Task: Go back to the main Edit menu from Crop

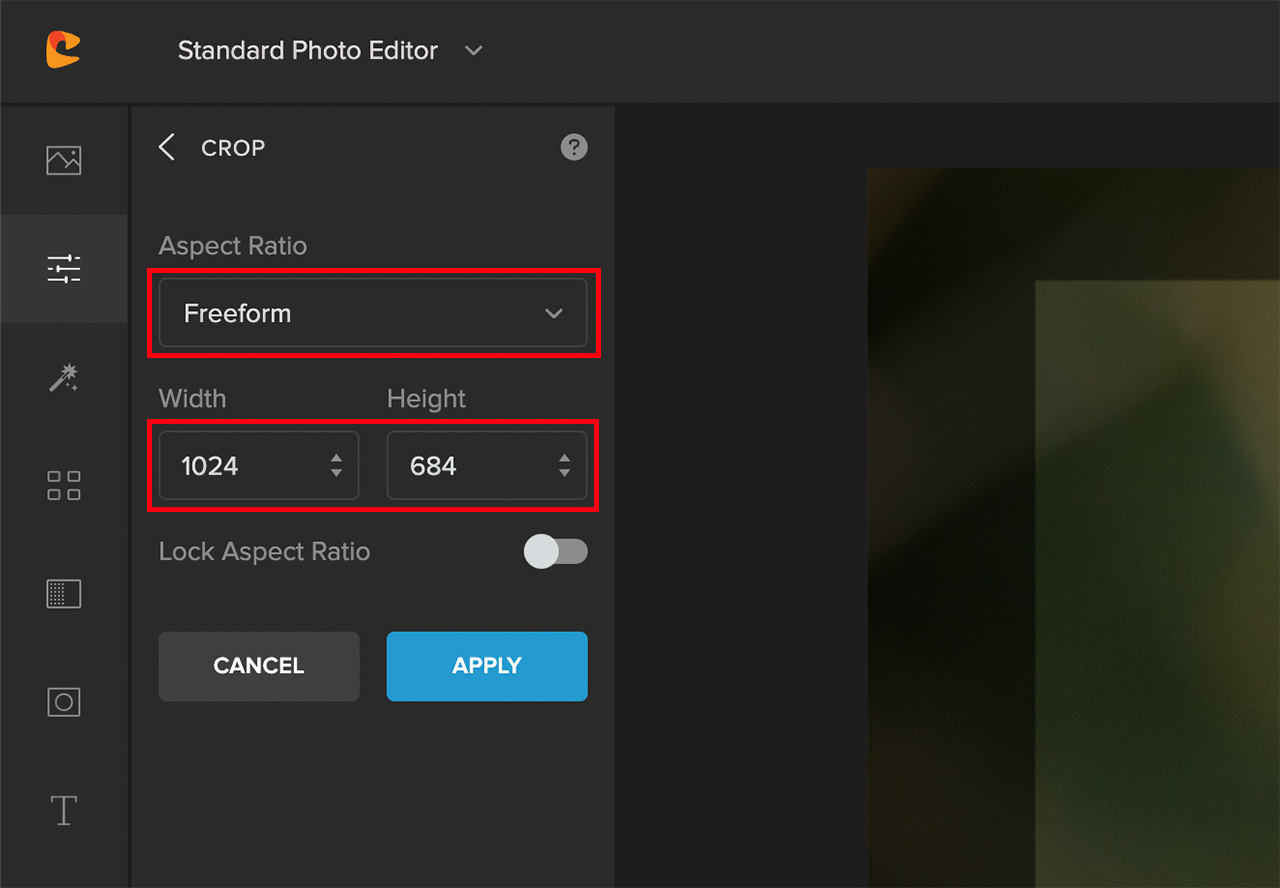Action: point(167,147)
